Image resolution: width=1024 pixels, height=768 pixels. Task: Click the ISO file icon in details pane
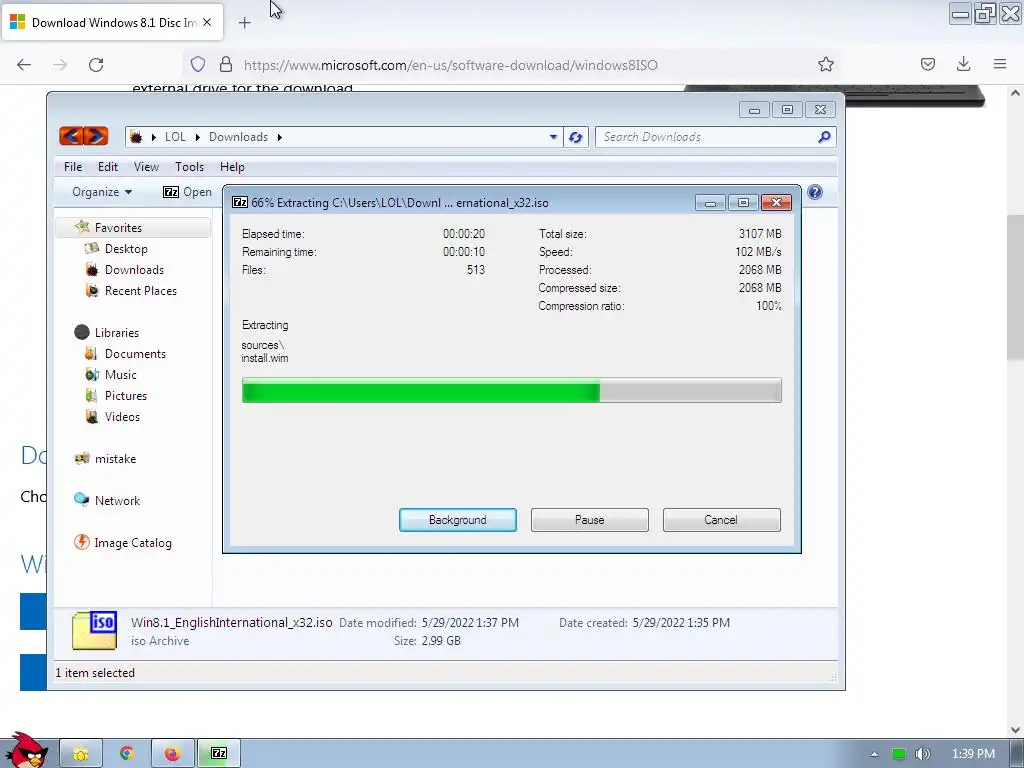95,630
